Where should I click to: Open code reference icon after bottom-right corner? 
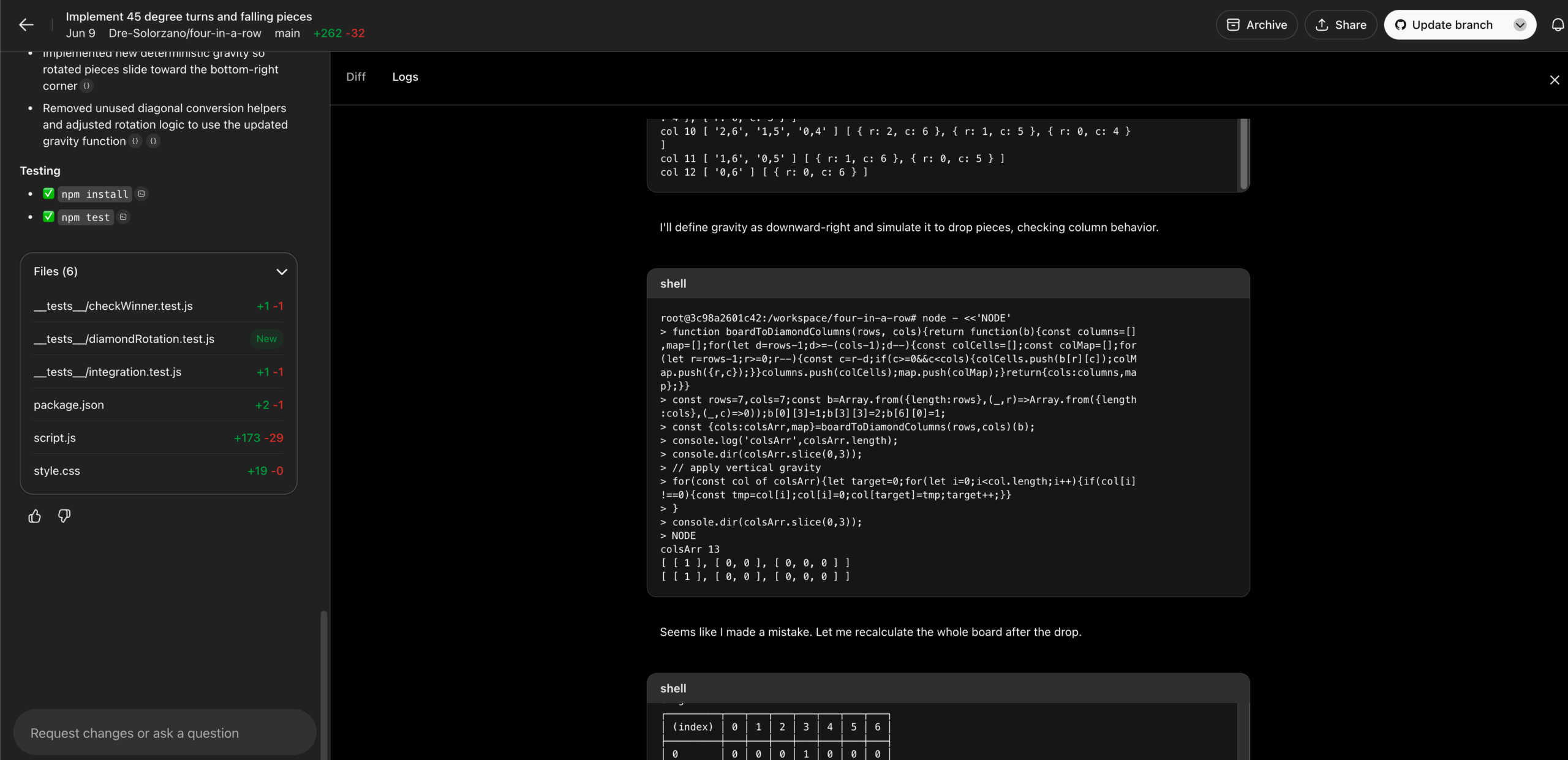[x=86, y=86]
